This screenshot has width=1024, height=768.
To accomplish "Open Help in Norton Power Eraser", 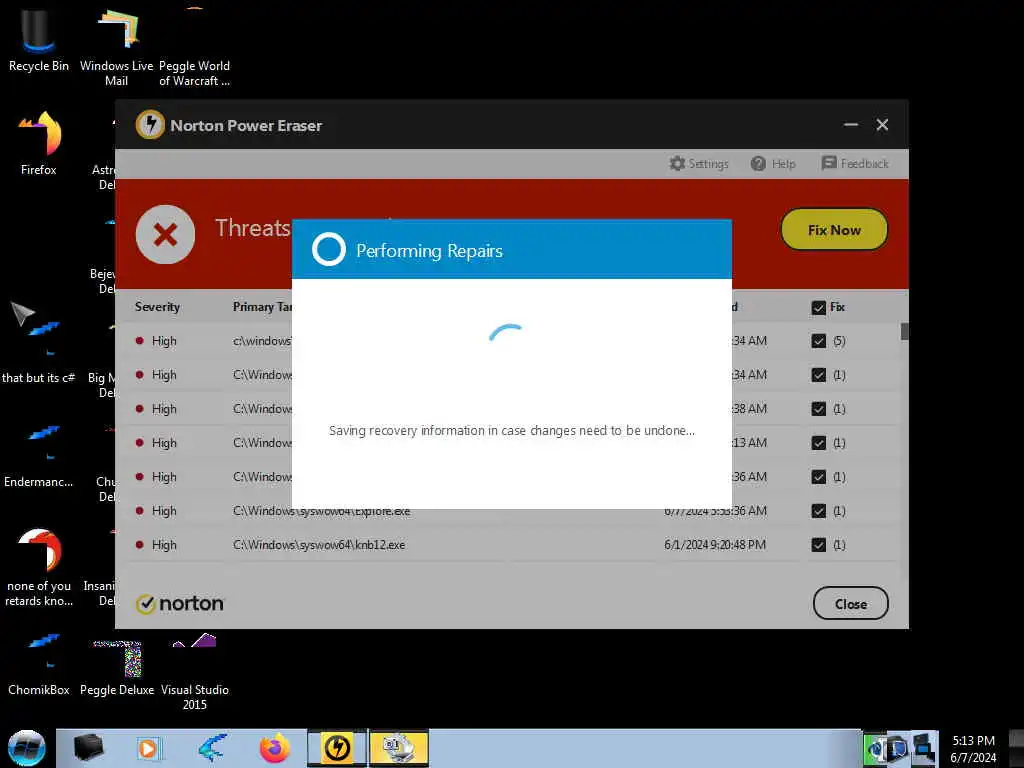I will coord(773,163).
